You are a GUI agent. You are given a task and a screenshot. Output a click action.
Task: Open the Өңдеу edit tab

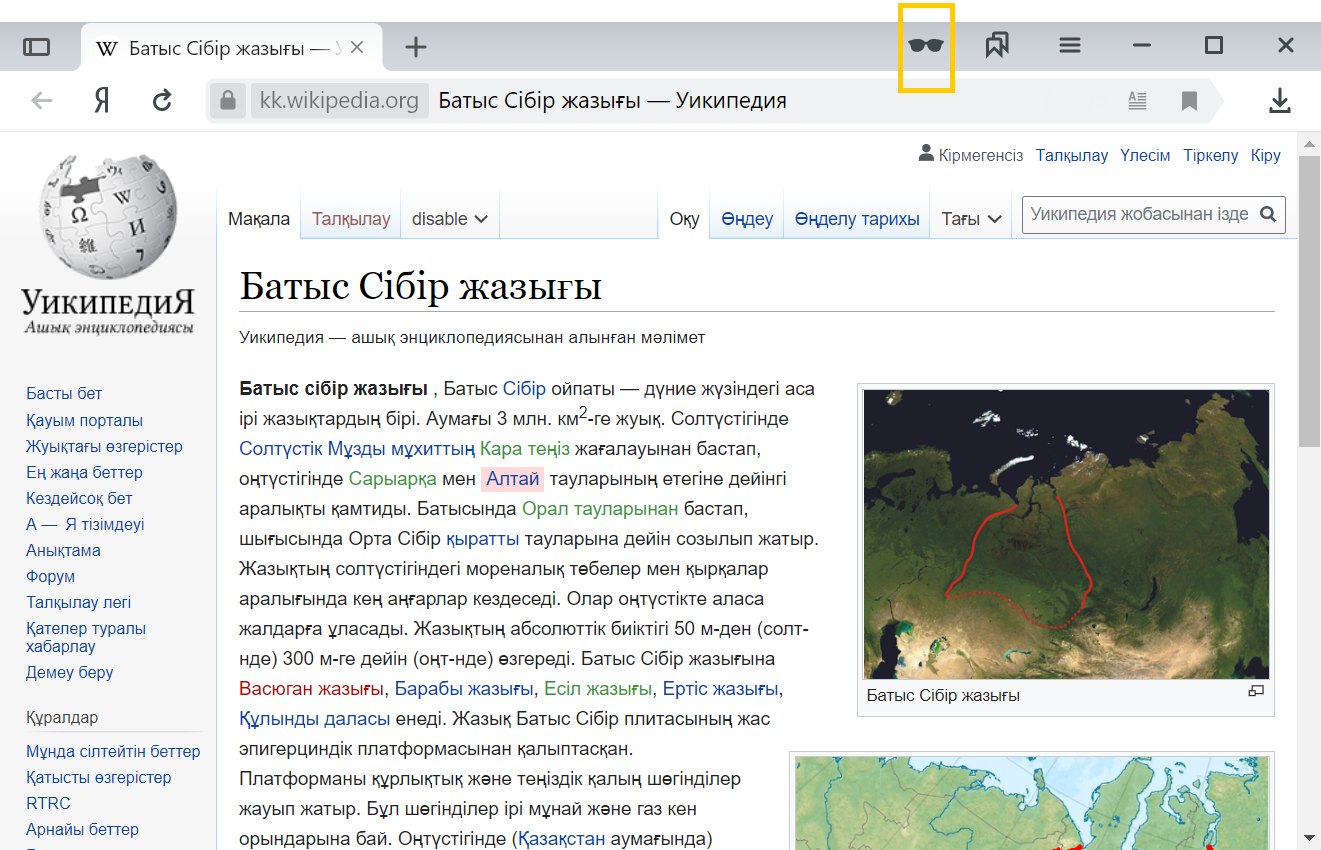coord(747,219)
